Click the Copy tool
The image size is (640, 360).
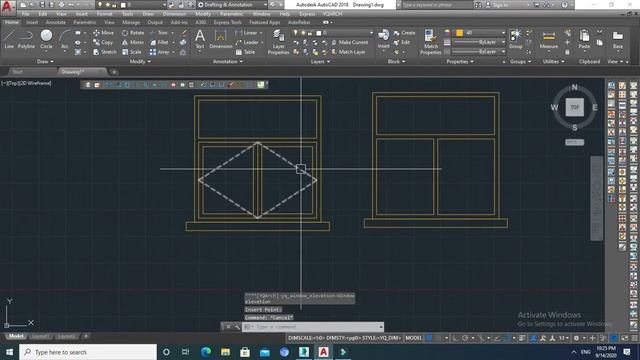coord(103,42)
